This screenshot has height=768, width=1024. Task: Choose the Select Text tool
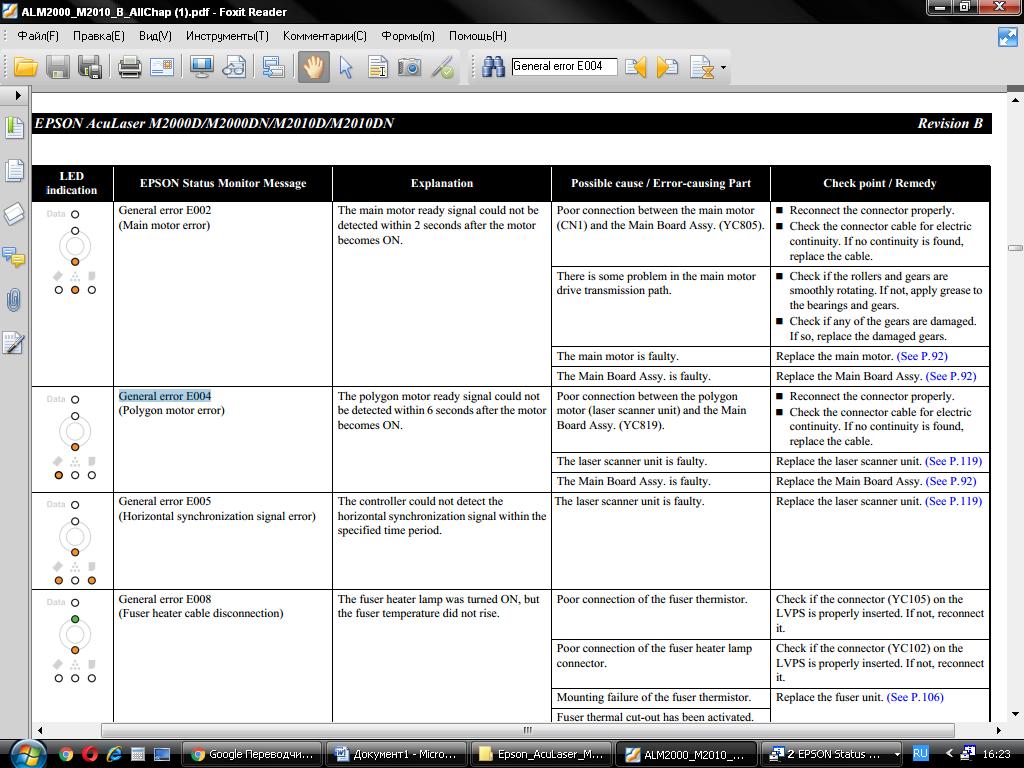377,67
